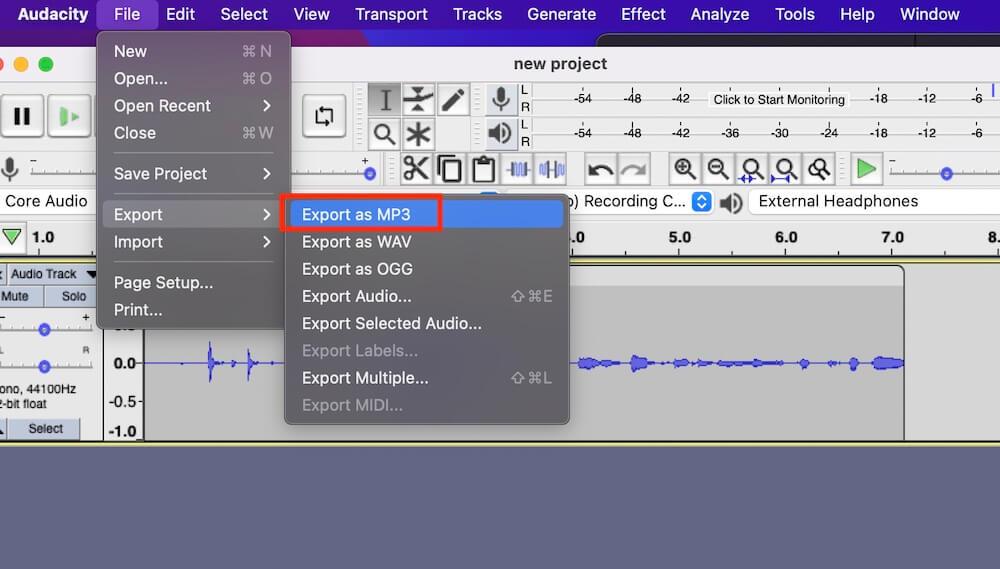Open the Effect menu
The image size is (1000, 569).
(x=643, y=14)
